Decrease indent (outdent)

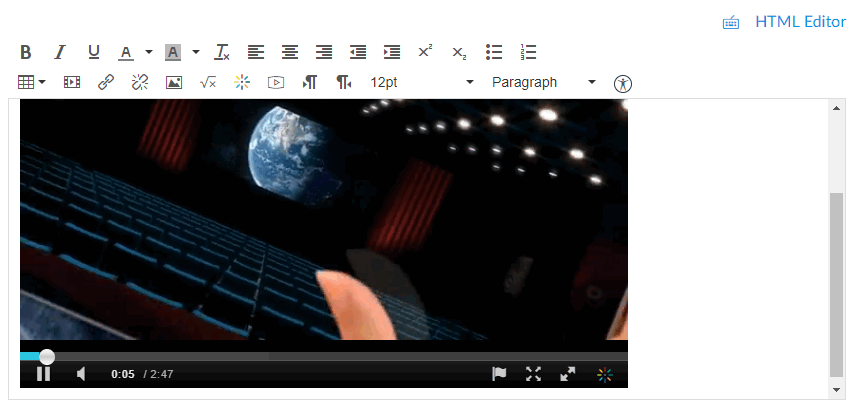coord(358,53)
